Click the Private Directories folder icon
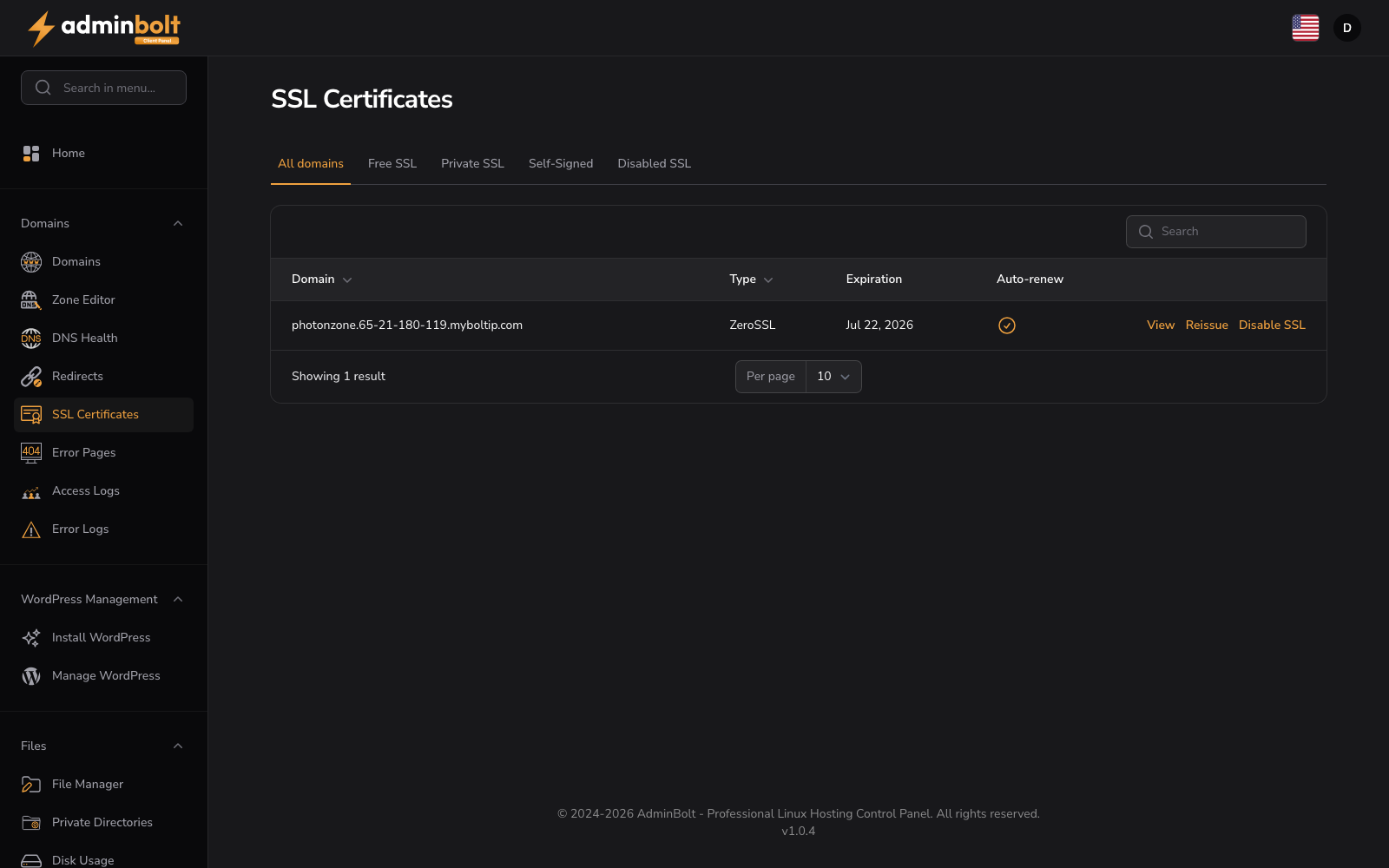 pos(31,823)
